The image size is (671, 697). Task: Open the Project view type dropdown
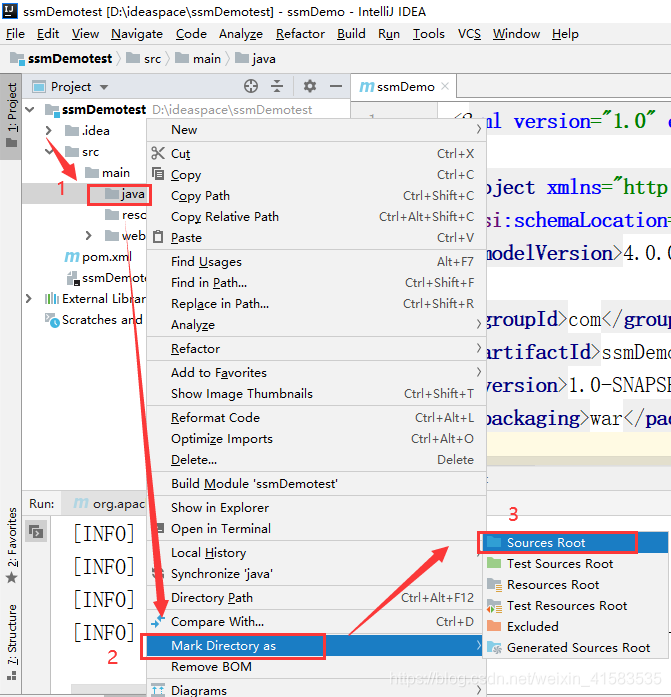coord(104,87)
